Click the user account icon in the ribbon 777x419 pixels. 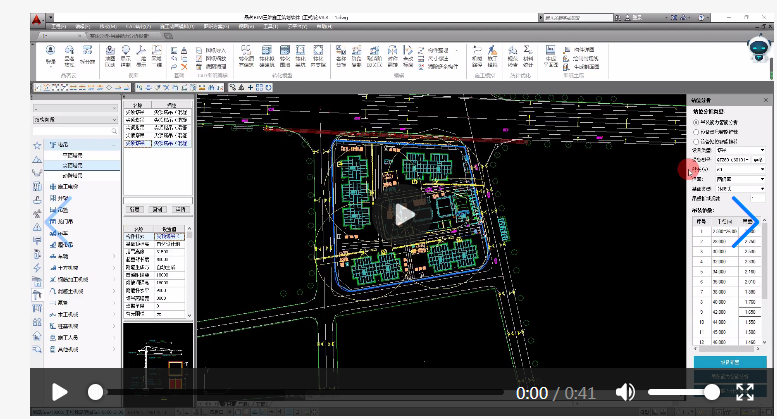click(x=51, y=50)
